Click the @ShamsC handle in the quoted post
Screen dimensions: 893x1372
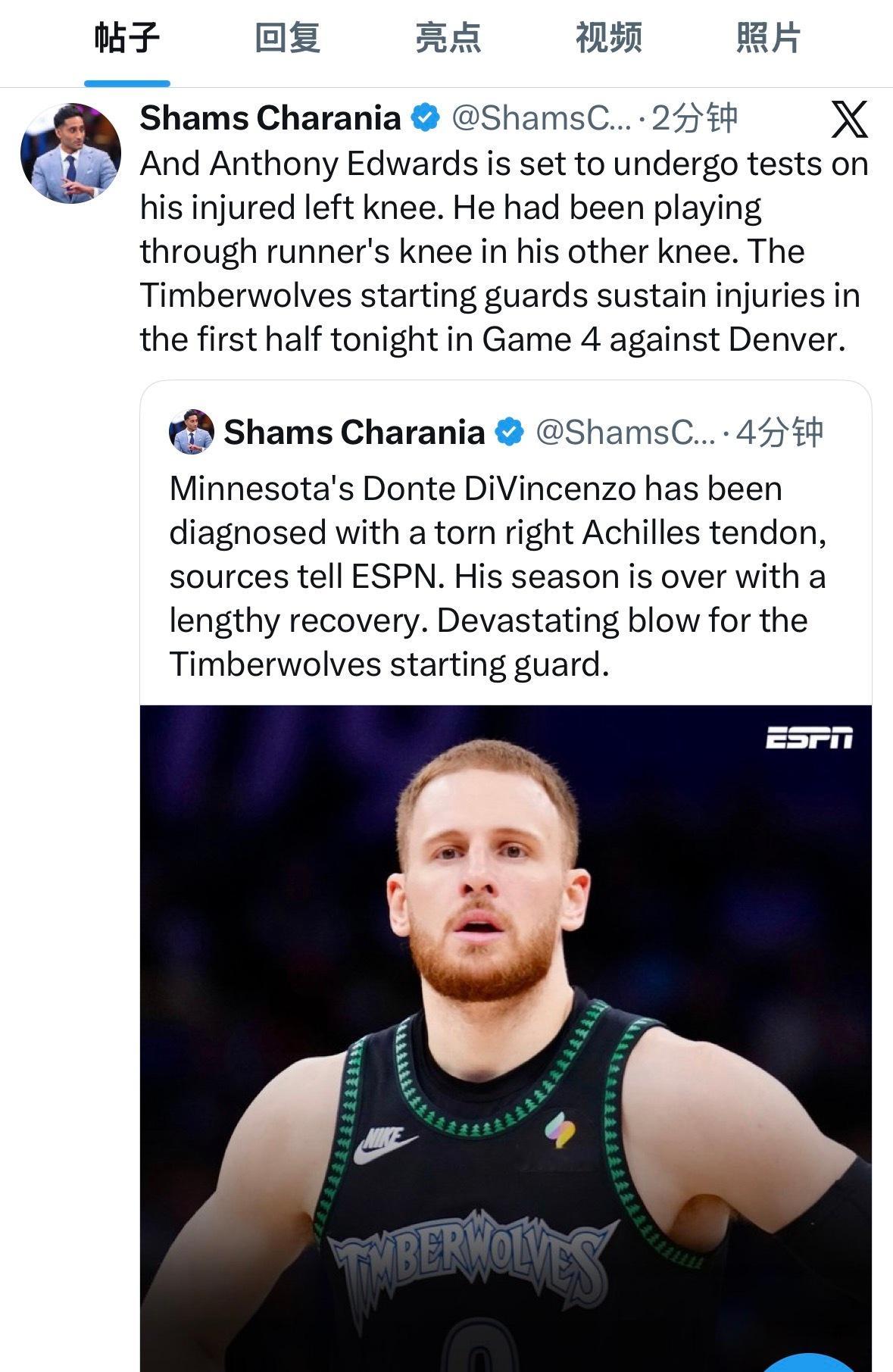[625, 432]
